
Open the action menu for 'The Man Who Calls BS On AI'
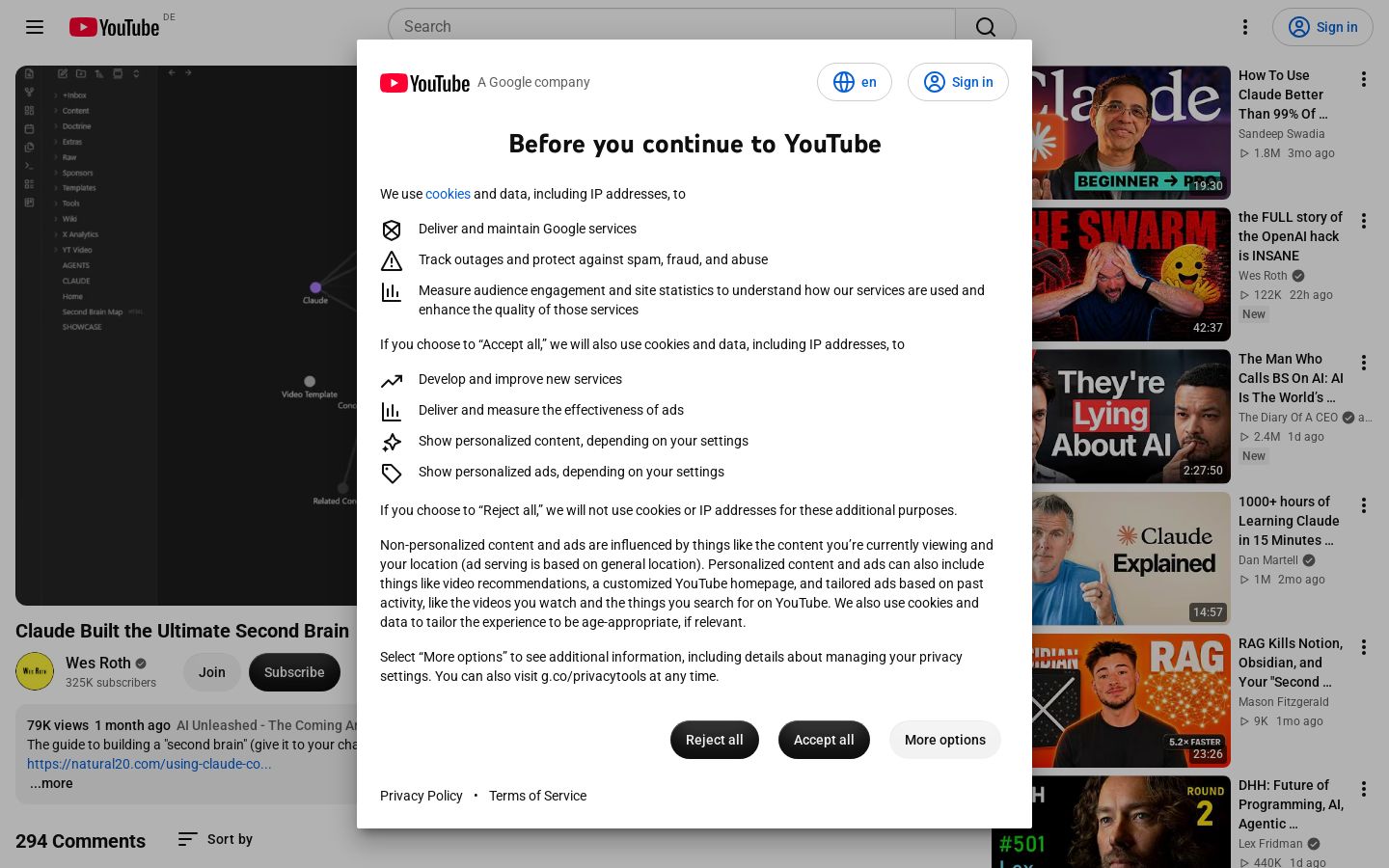1364,363
